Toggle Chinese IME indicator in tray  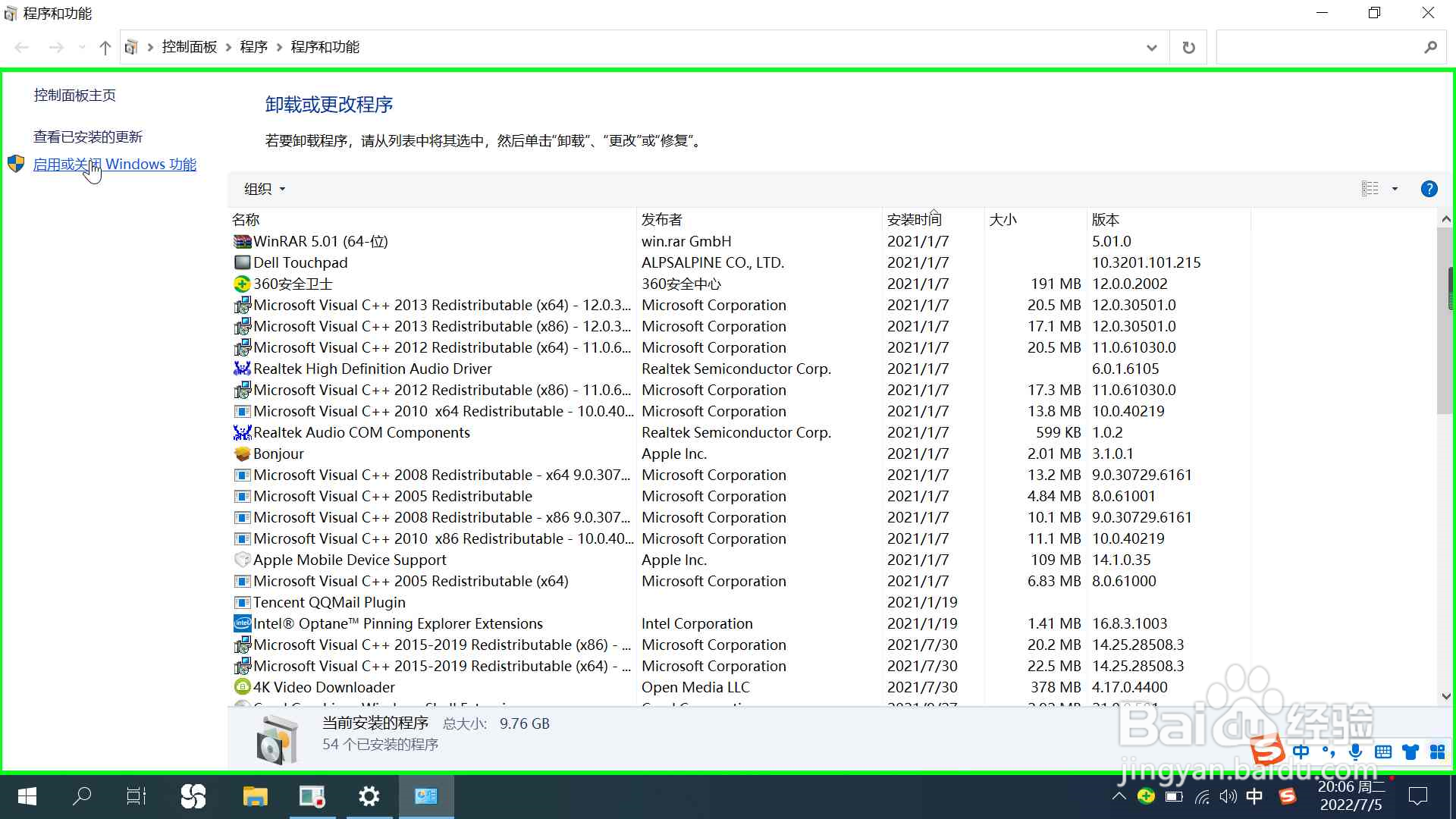click(x=1254, y=796)
